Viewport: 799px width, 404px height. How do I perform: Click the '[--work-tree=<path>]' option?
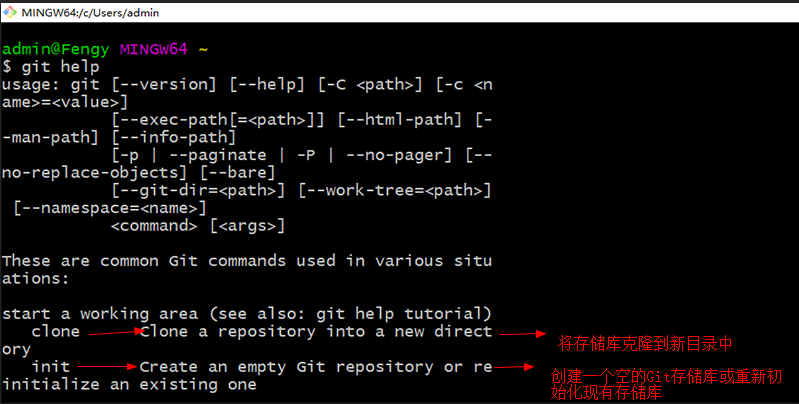(x=395, y=191)
